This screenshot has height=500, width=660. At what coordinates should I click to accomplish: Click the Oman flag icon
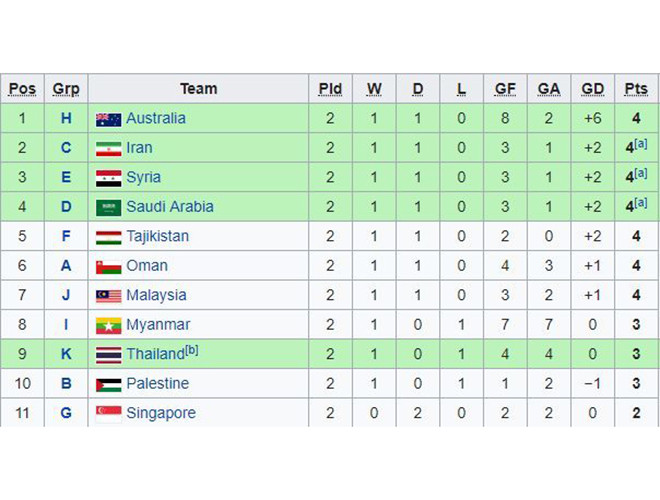(108, 267)
